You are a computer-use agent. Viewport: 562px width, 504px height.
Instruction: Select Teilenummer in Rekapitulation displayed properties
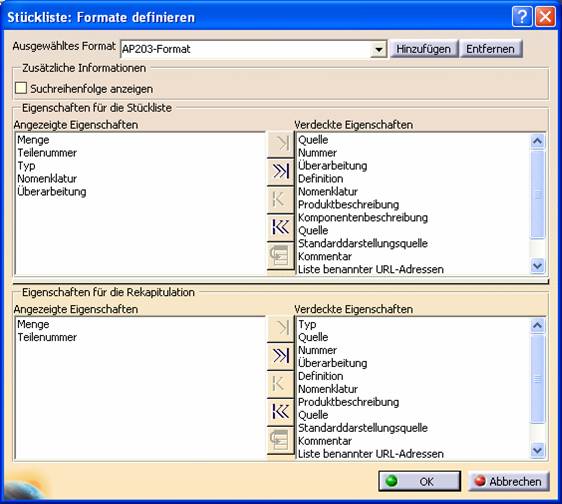tap(47, 337)
